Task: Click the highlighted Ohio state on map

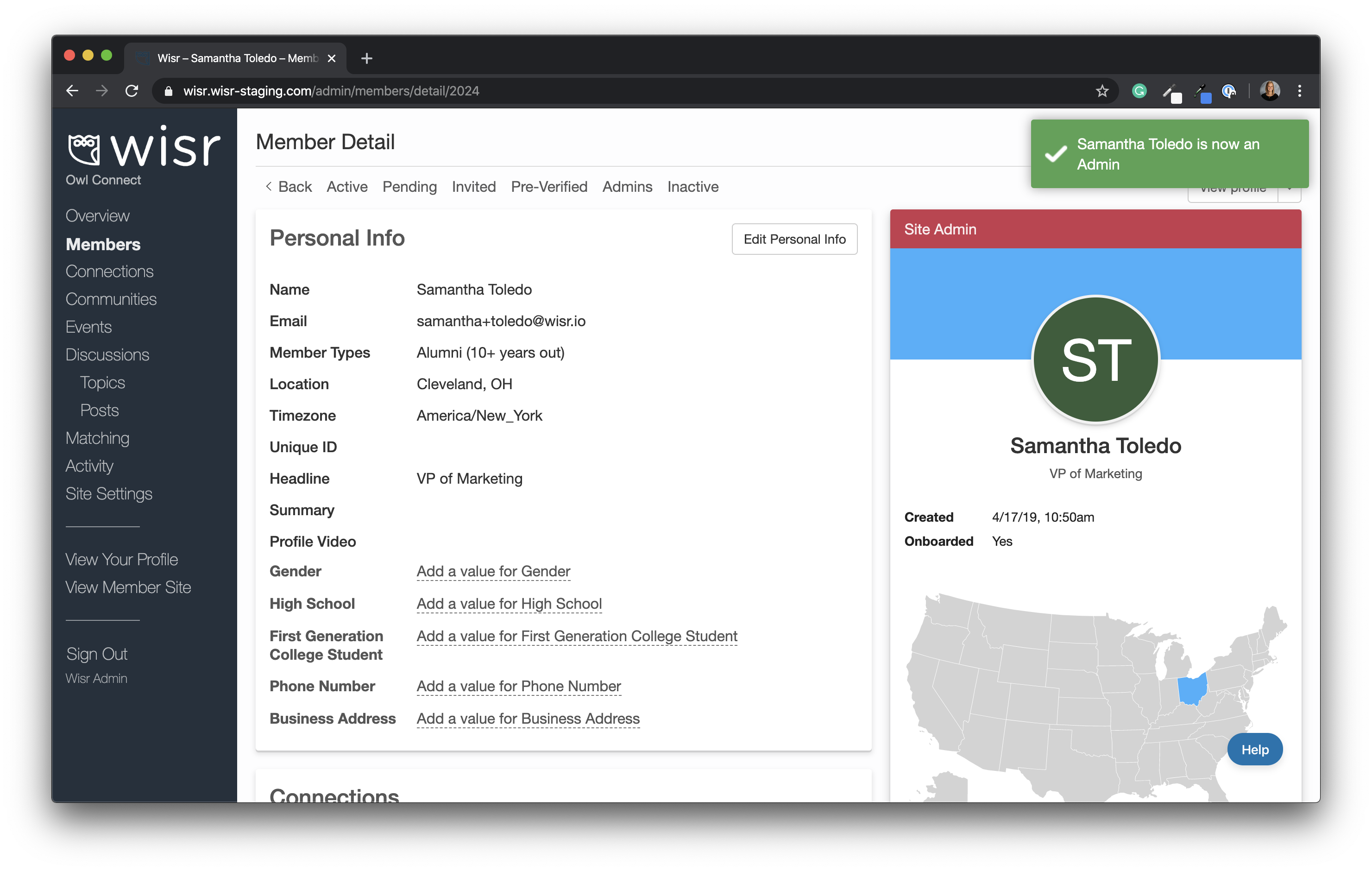Action: 1191,688
